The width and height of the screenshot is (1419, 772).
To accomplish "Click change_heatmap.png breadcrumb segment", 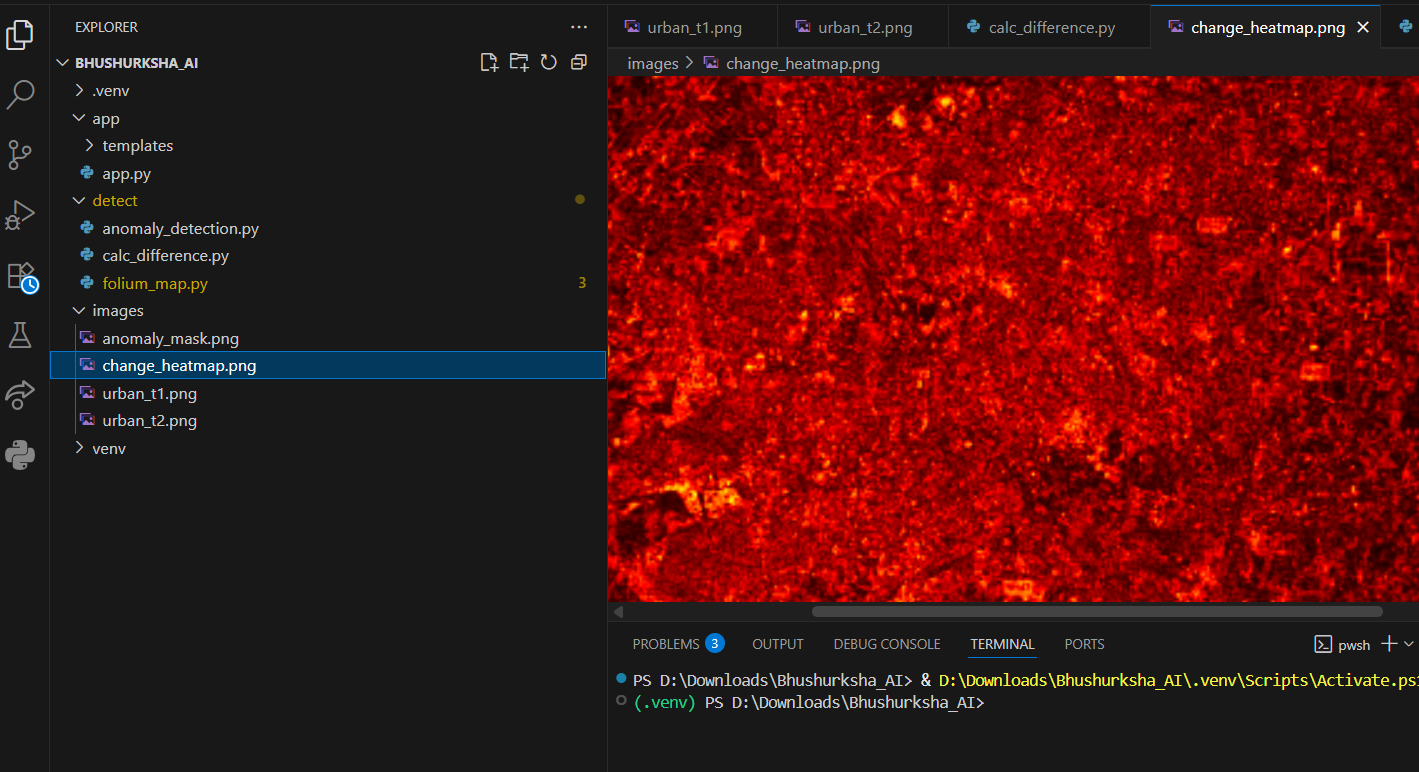I will tap(803, 63).
